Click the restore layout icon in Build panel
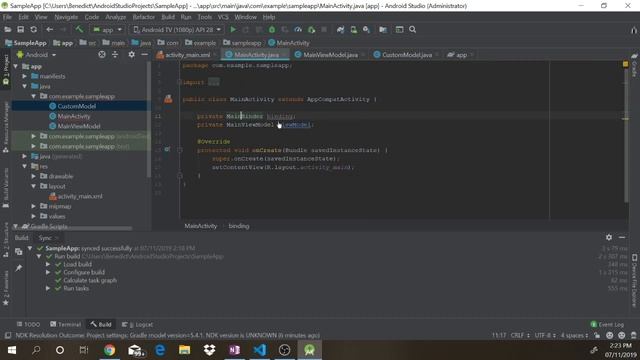This screenshot has height=360, width=640. tap(19, 252)
